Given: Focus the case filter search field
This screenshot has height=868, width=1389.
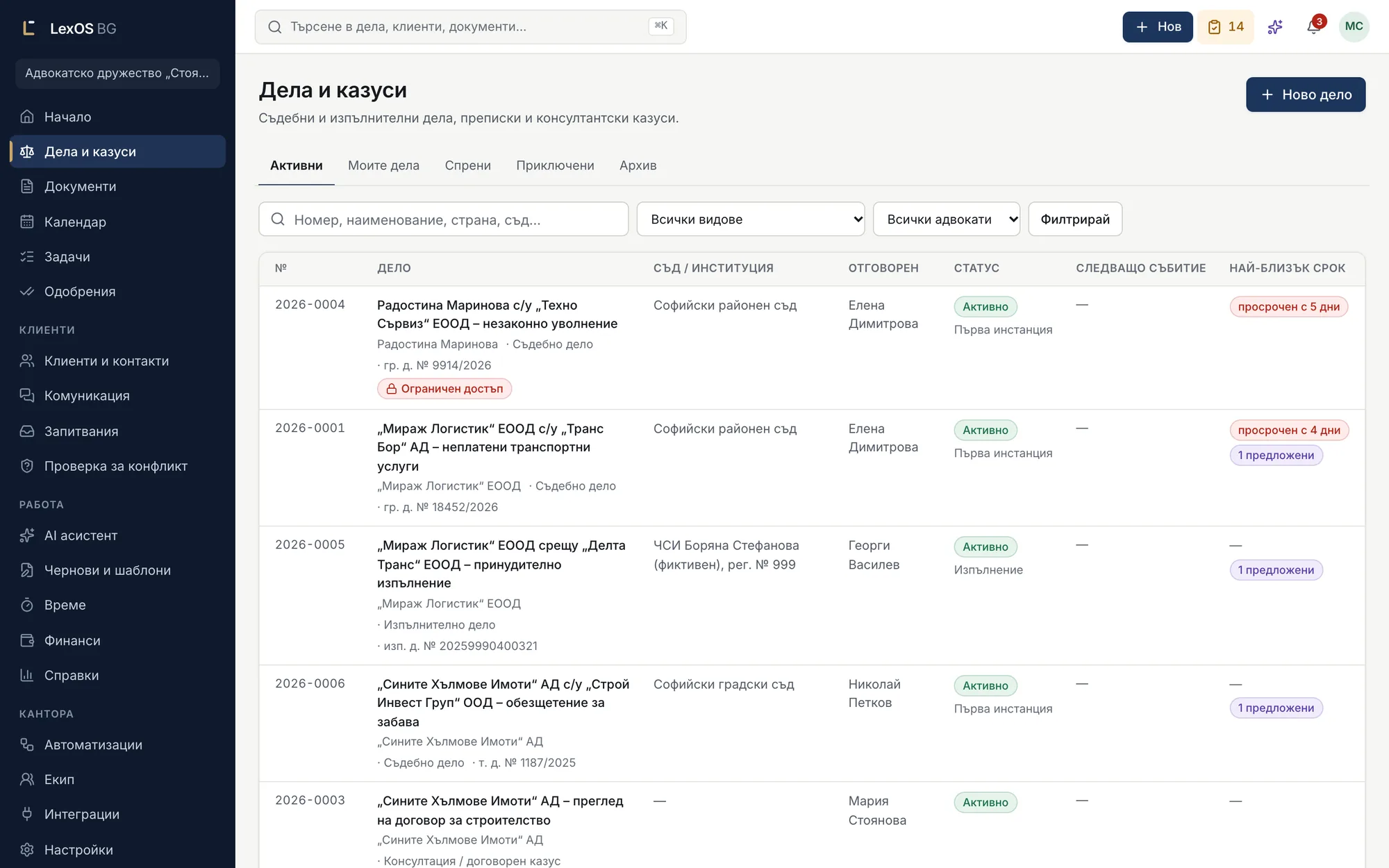Looking at the screenshot, I should coord(443,219).
